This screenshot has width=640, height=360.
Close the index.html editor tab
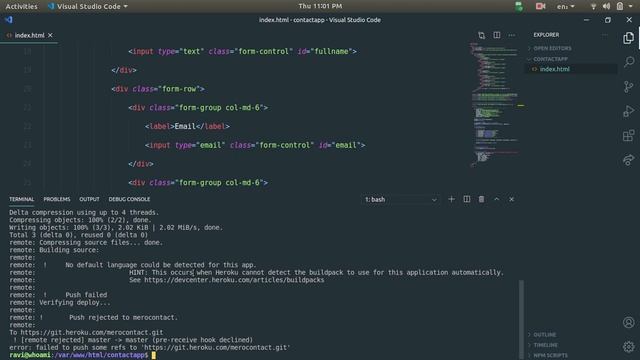(x=50, y=36)
